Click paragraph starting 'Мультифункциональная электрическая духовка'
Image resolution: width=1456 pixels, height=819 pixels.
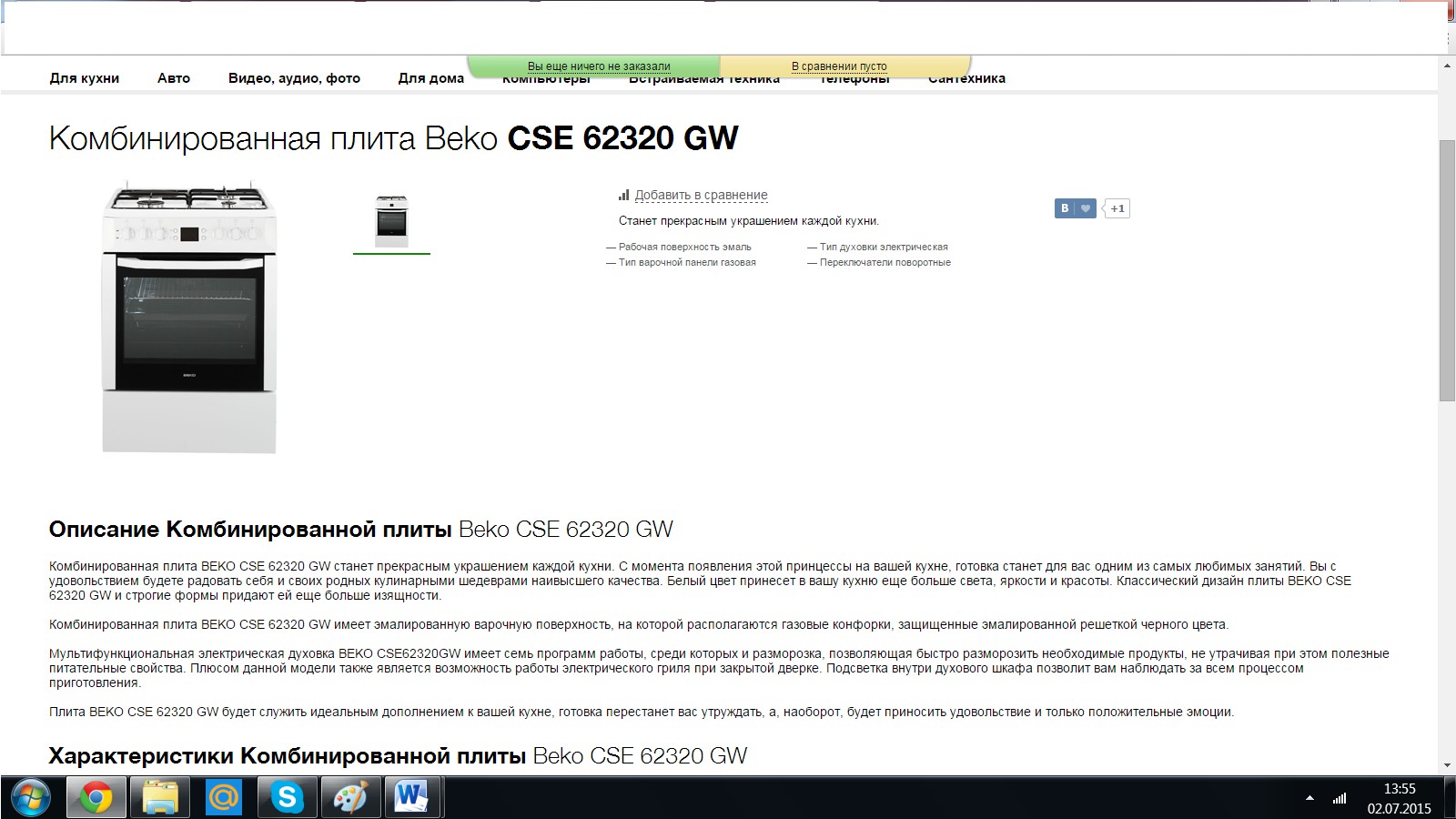[719, 668]
